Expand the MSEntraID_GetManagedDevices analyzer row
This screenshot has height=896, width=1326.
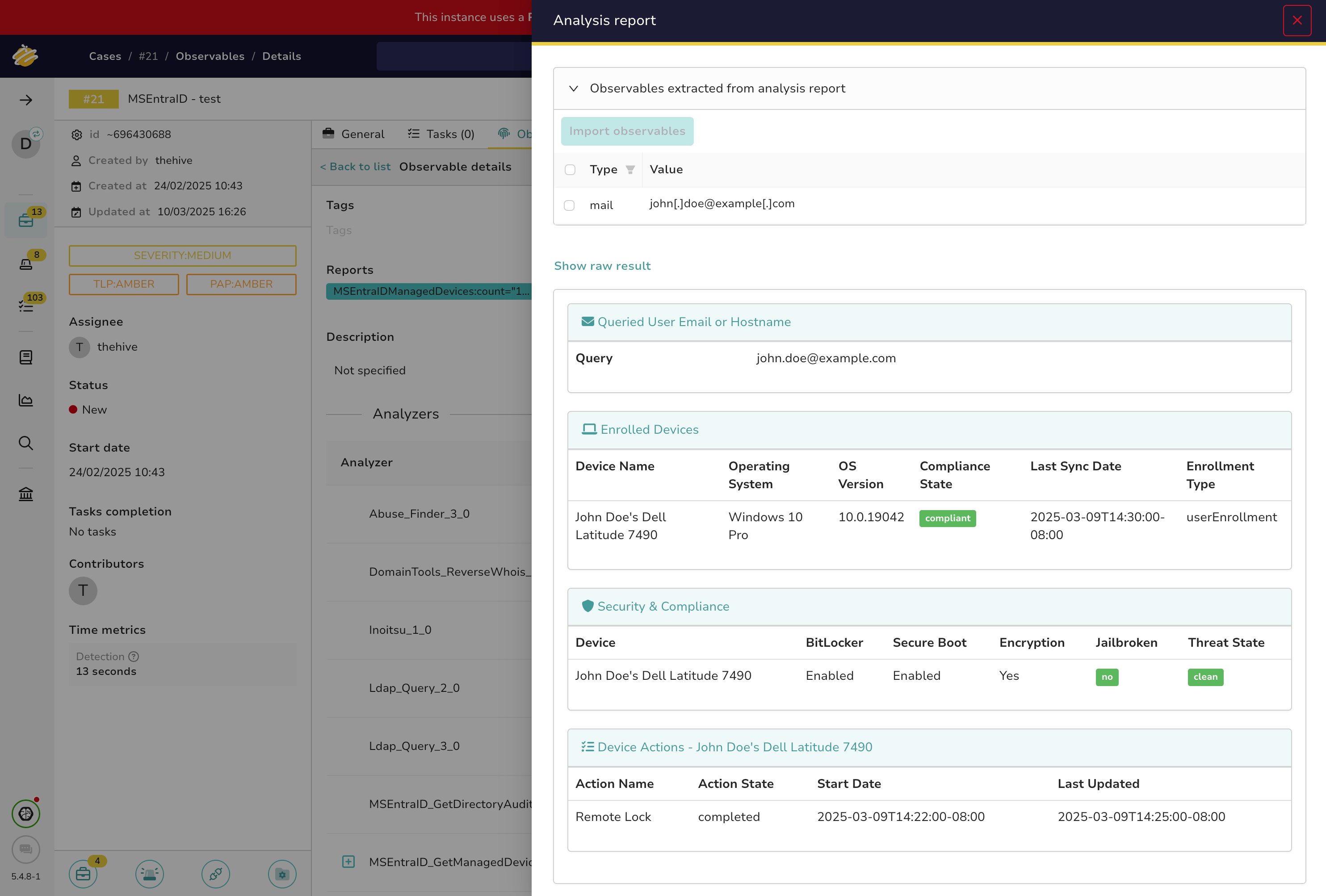click(348, 862)
